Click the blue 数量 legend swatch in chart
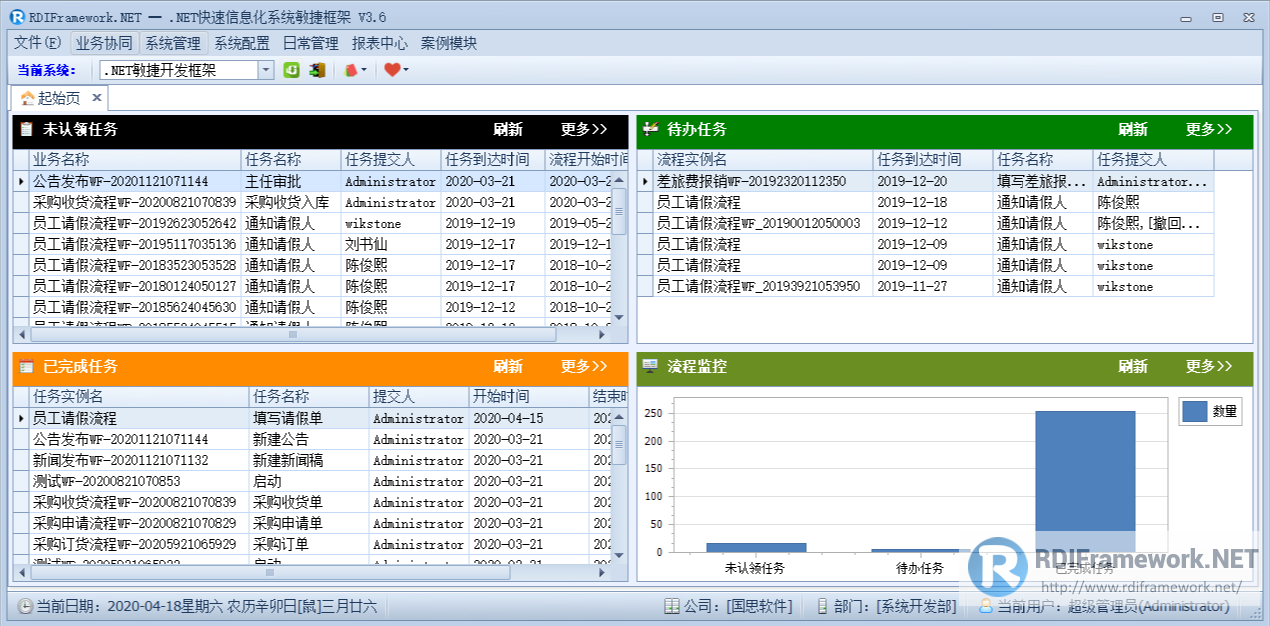1270x626 pixels. pos(1193,411)
